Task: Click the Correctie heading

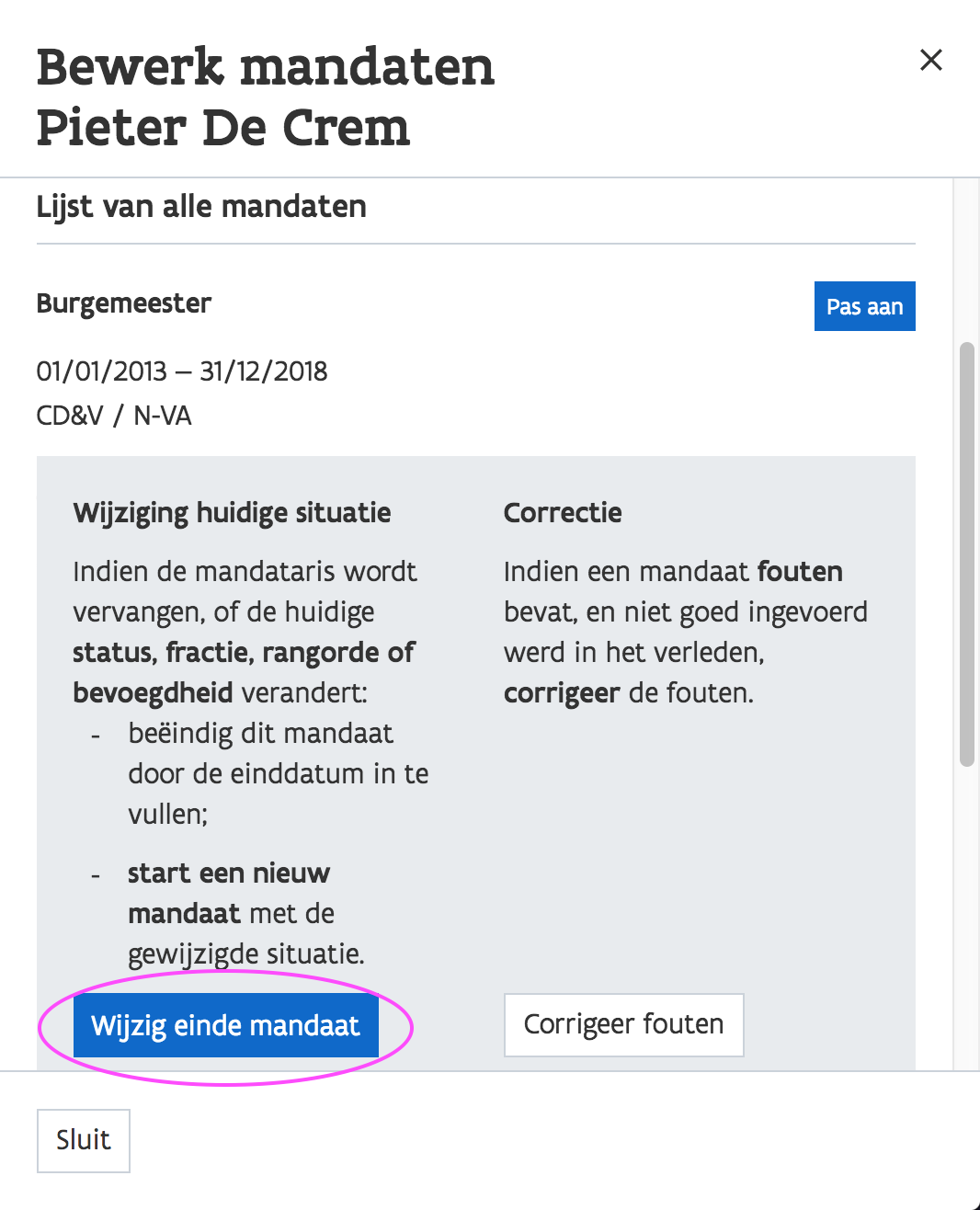Action: click(563, 513)
